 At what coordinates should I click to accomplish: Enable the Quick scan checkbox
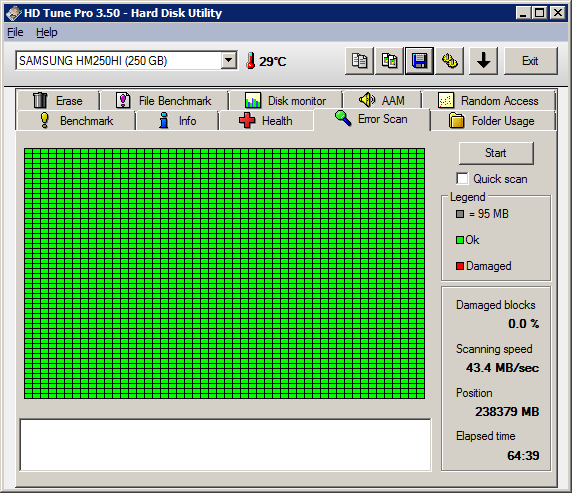[462, 179]
